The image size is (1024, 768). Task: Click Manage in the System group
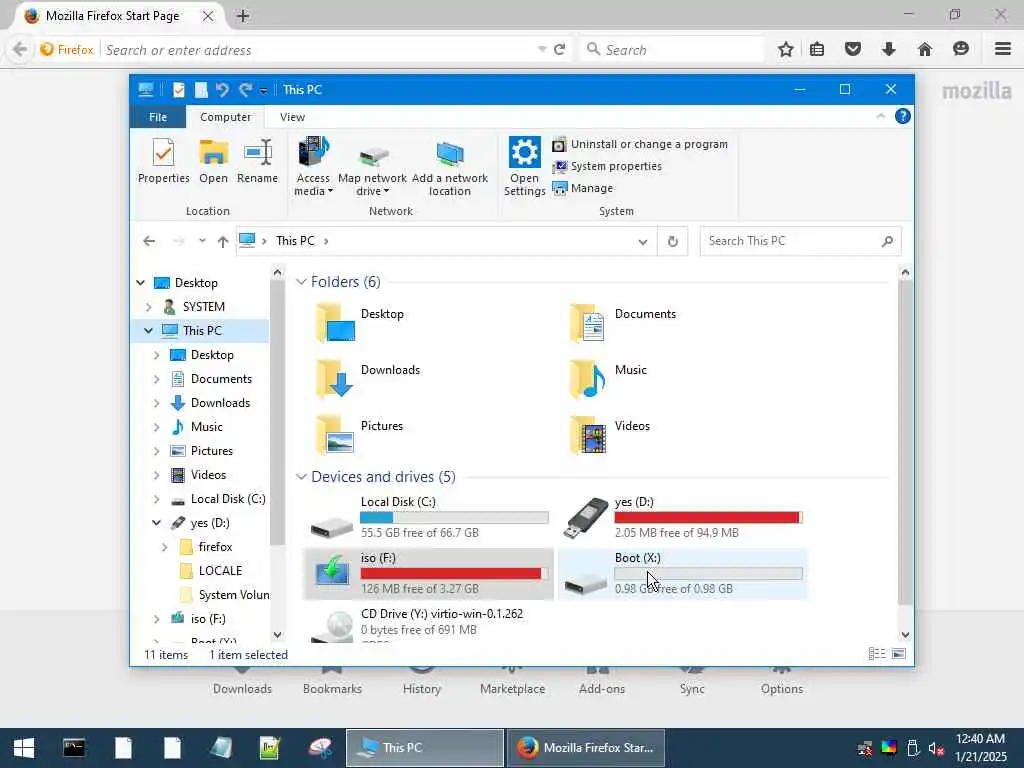click(583, 188)
